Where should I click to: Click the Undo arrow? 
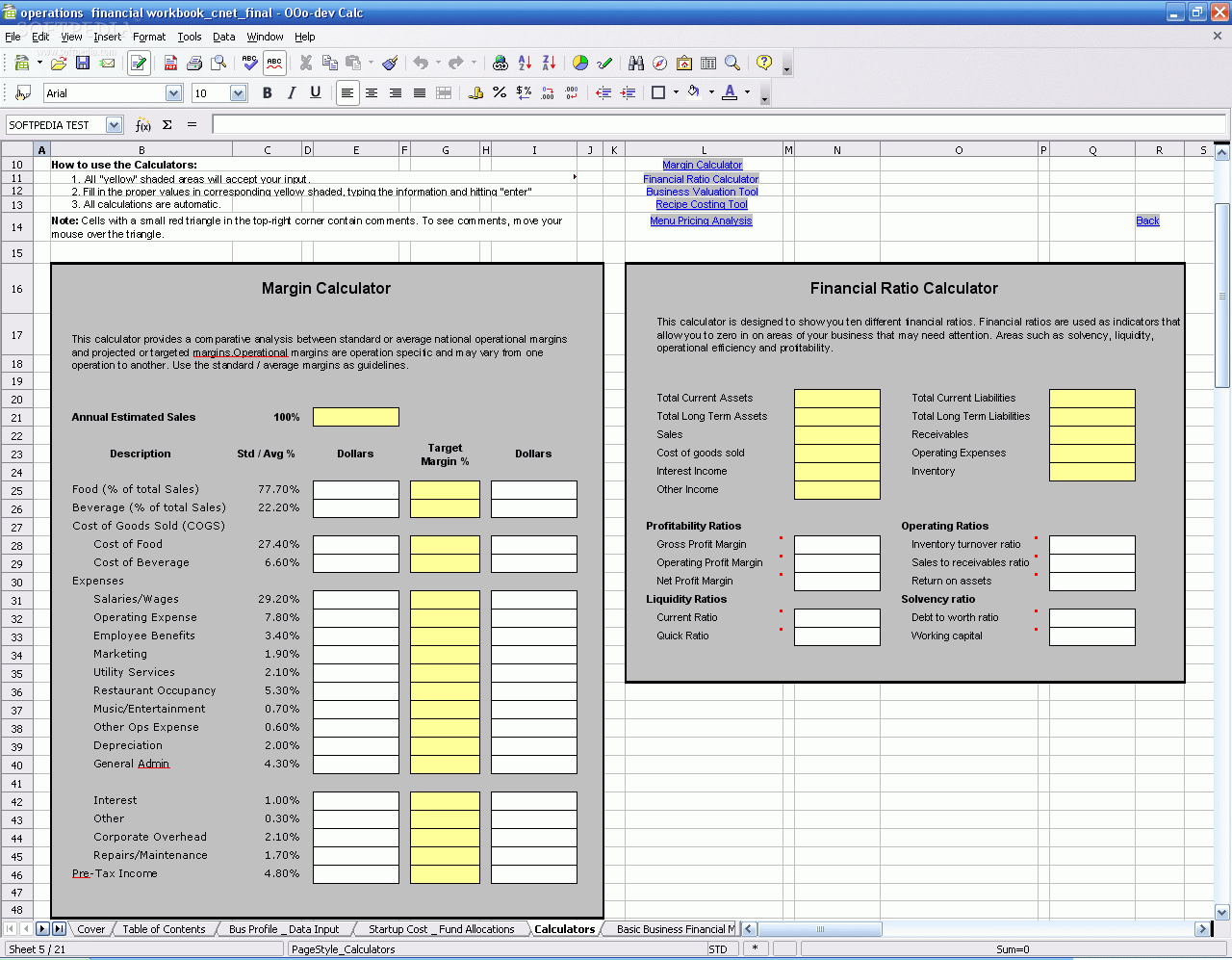[421, 63]
